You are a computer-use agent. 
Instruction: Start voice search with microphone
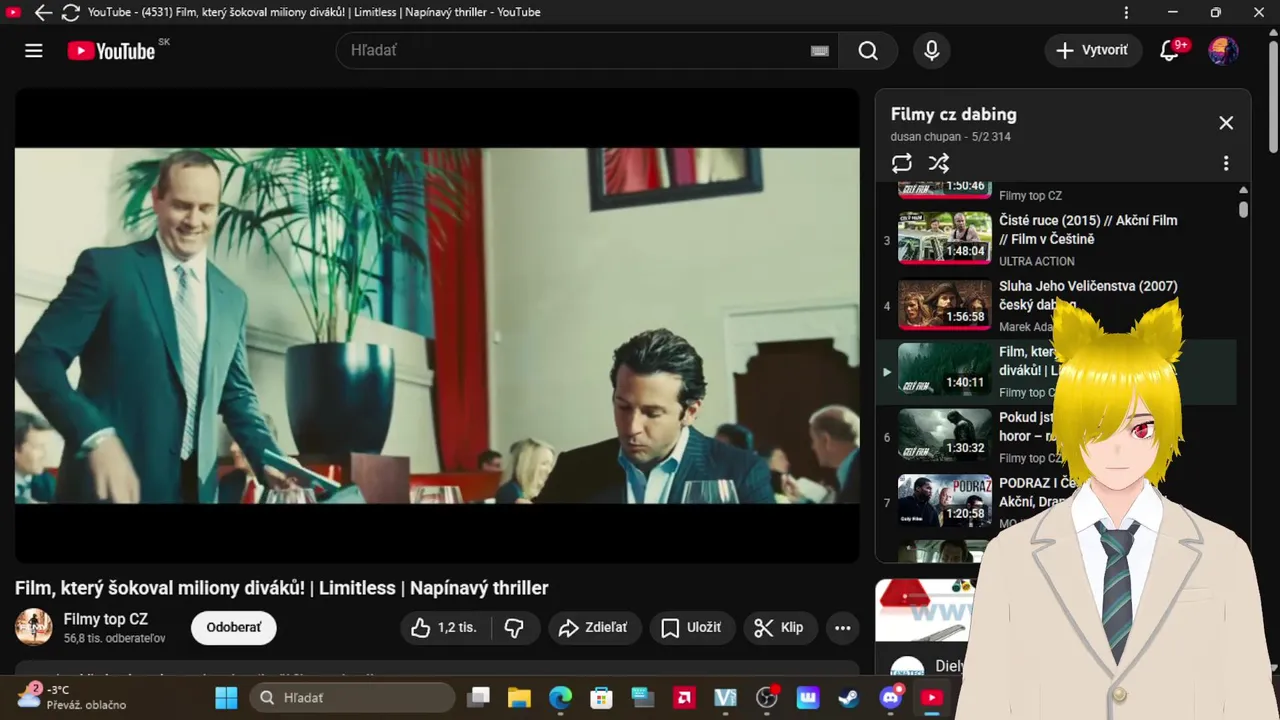coord(932,51)
